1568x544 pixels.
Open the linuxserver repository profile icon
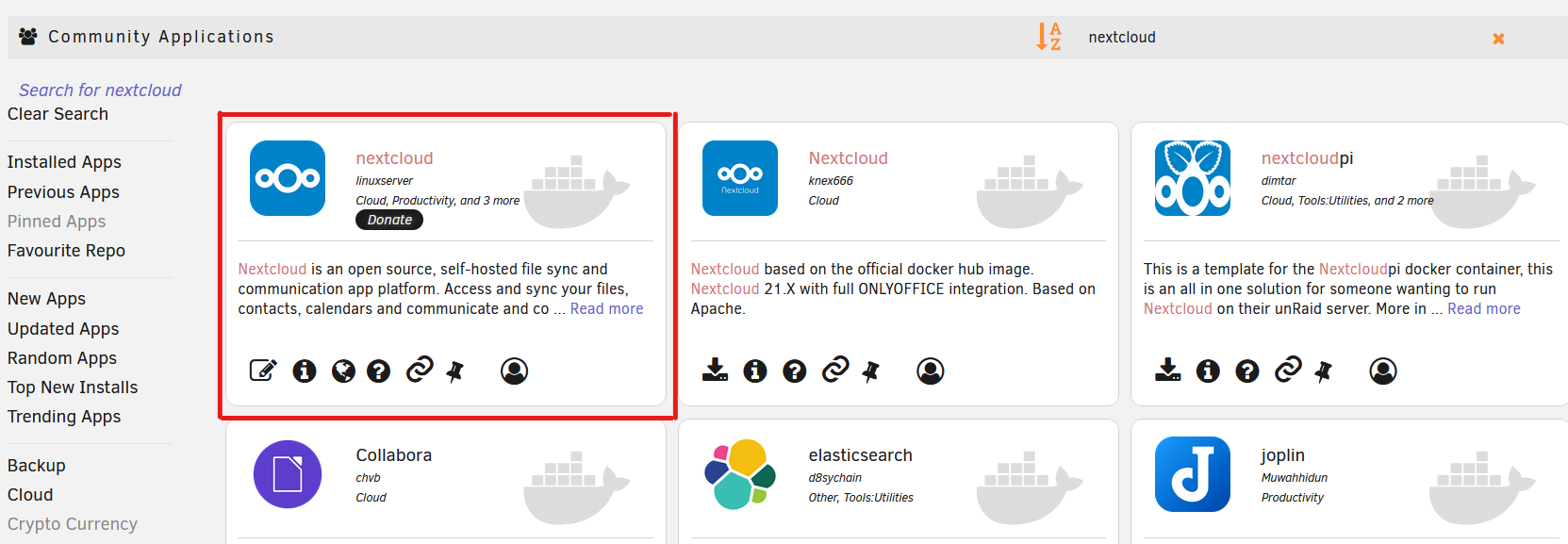click(x=514, y=371)
